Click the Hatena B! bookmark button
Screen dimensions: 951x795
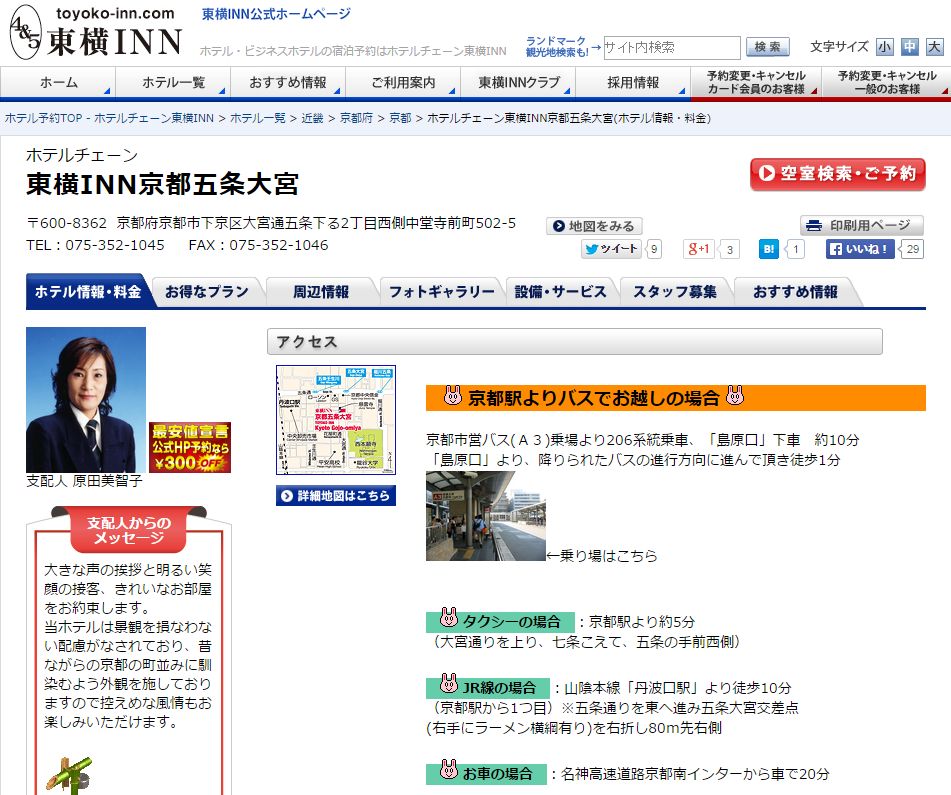point(768,249)
